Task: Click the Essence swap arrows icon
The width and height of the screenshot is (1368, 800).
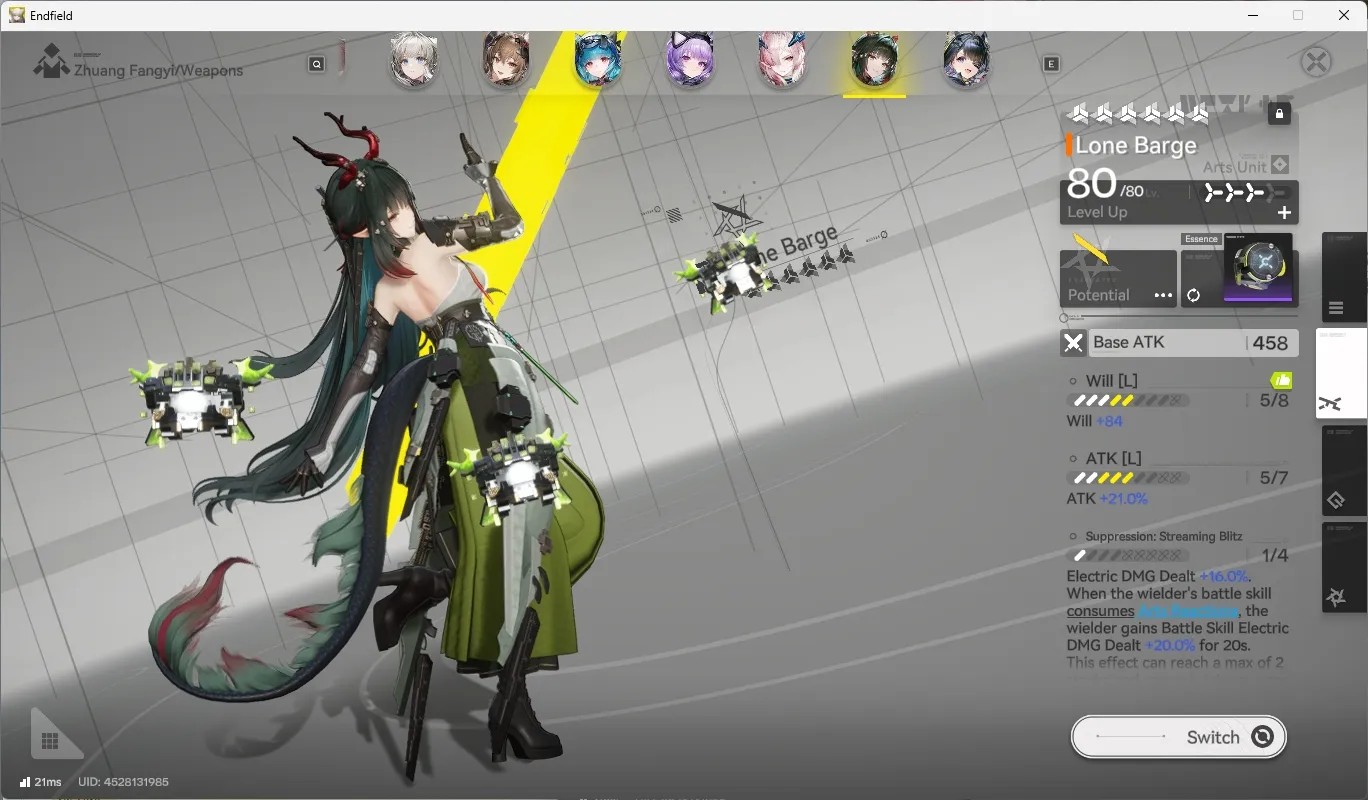Action: [1193, 295]
